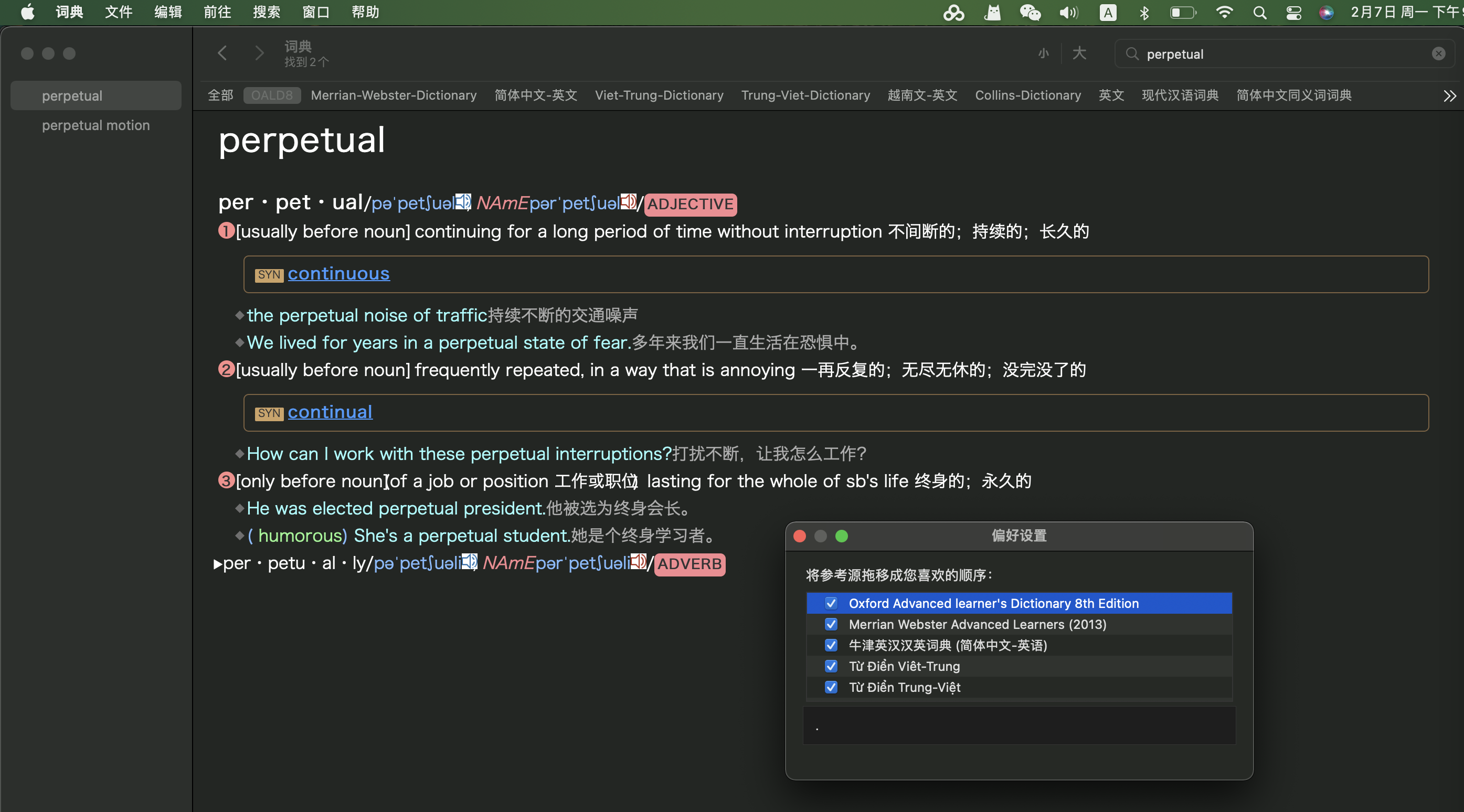Uncheck Oxford Advanced learner's Dictionary 8th Edition
Screen dimensions: 1464x812
tap(831, 603)
